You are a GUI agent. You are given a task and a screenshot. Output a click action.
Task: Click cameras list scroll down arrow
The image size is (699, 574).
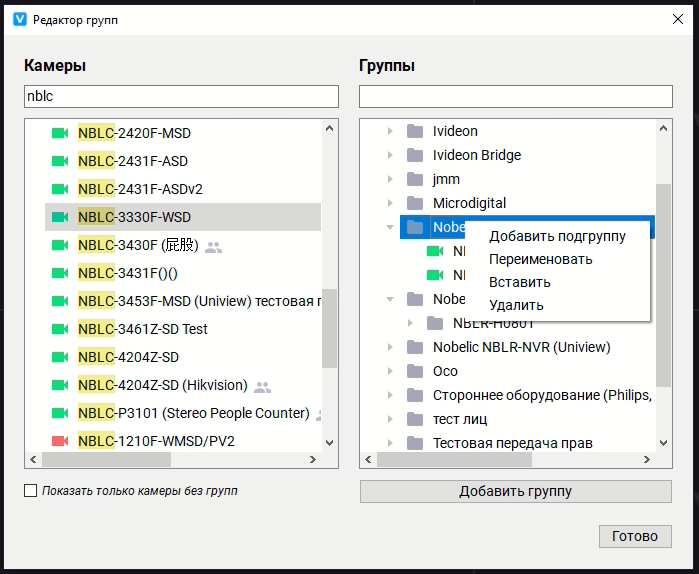(329, 443)
